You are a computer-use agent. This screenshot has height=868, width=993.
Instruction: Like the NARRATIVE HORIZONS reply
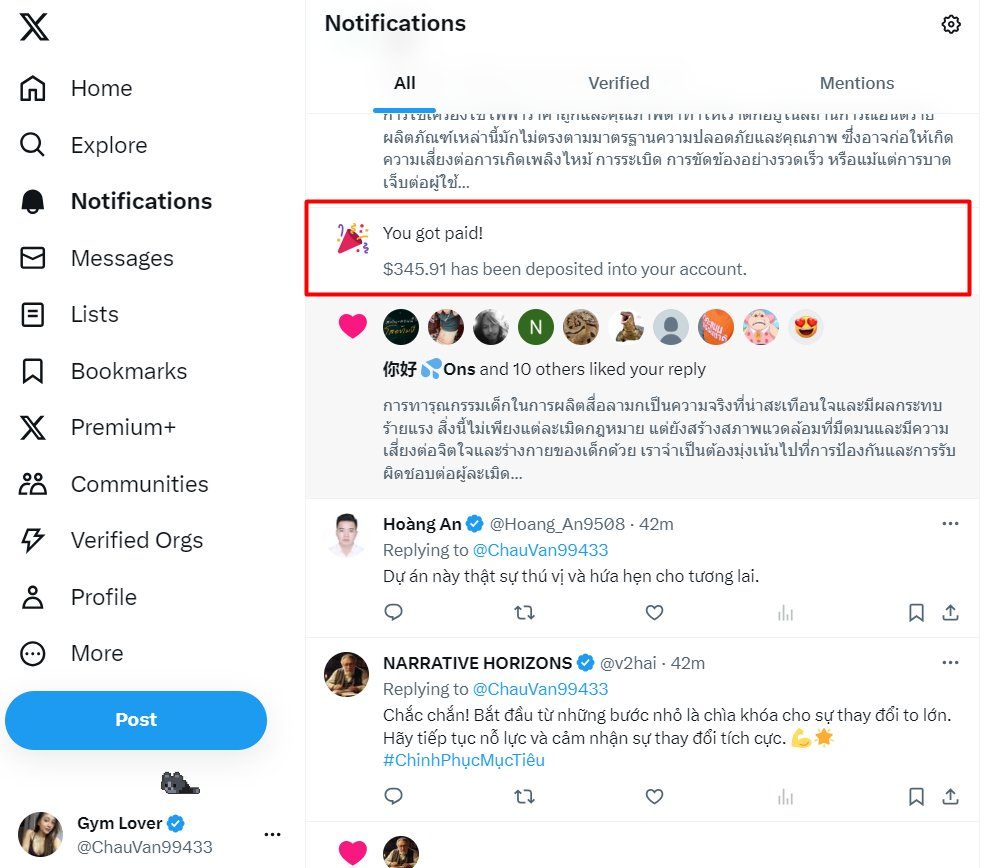pyautogui.click(x=654, y=797)
